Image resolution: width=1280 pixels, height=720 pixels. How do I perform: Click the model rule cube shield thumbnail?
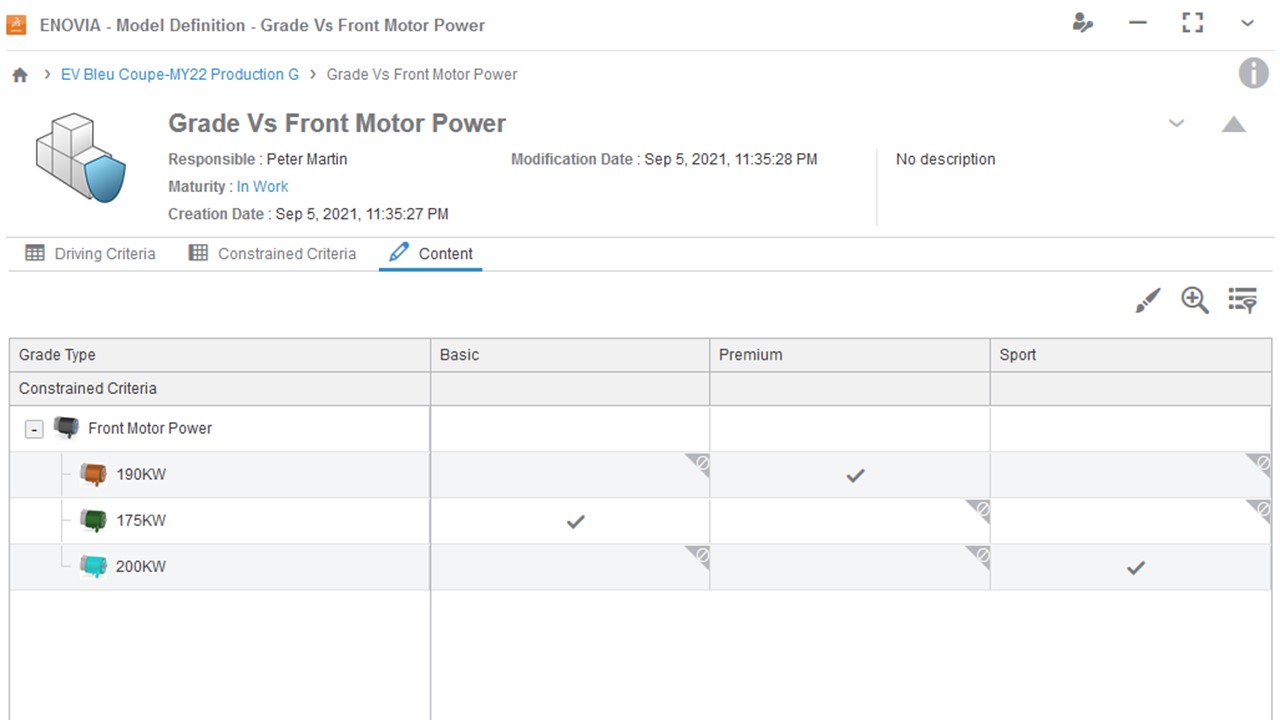[80, 159]
